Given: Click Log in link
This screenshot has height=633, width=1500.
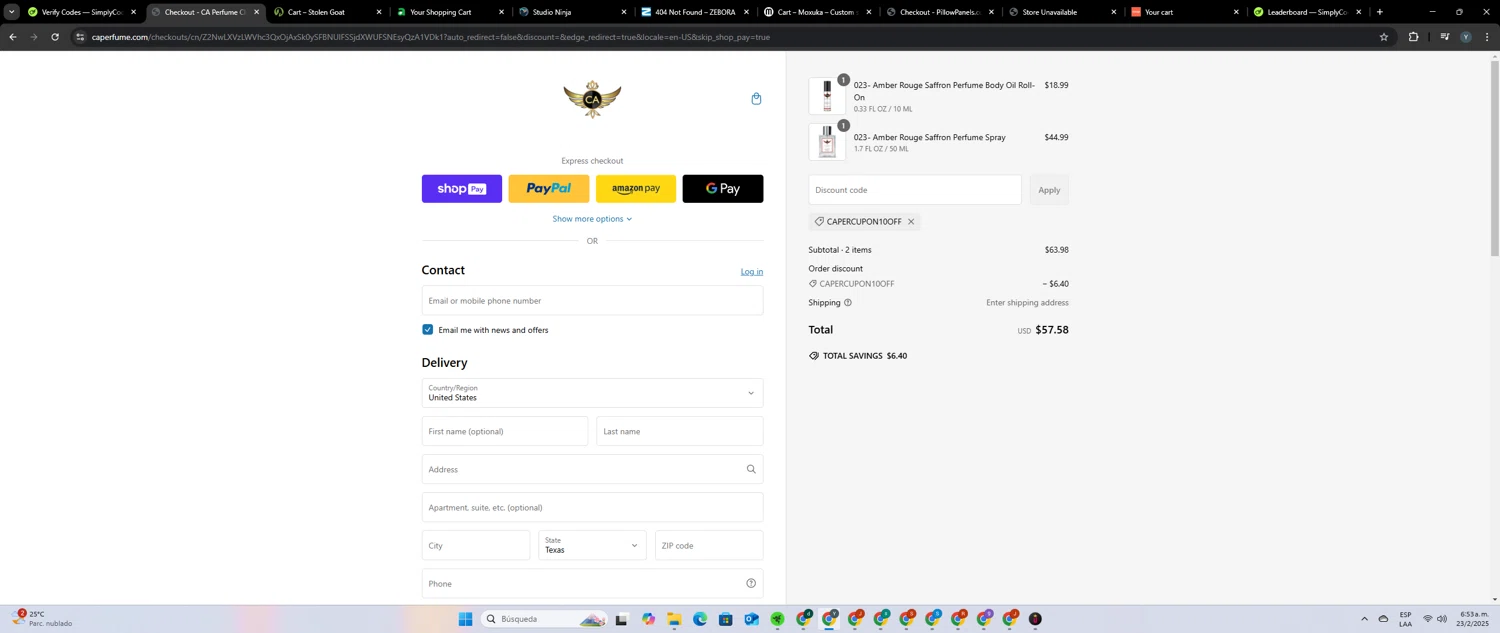Looking at the screenshot, I should point(752,272).
